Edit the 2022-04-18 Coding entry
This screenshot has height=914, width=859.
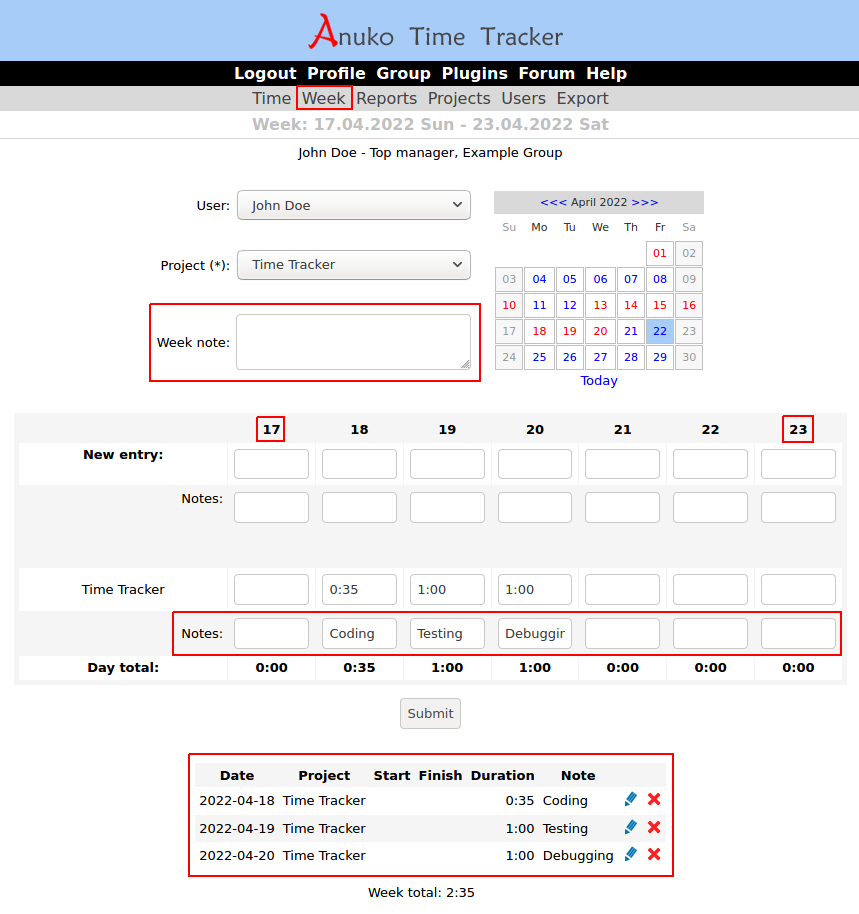click(x=630, y=800)
